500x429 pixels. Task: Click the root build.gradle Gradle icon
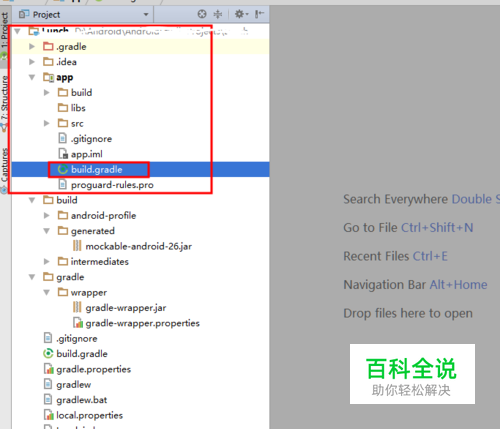coord(48,354)
